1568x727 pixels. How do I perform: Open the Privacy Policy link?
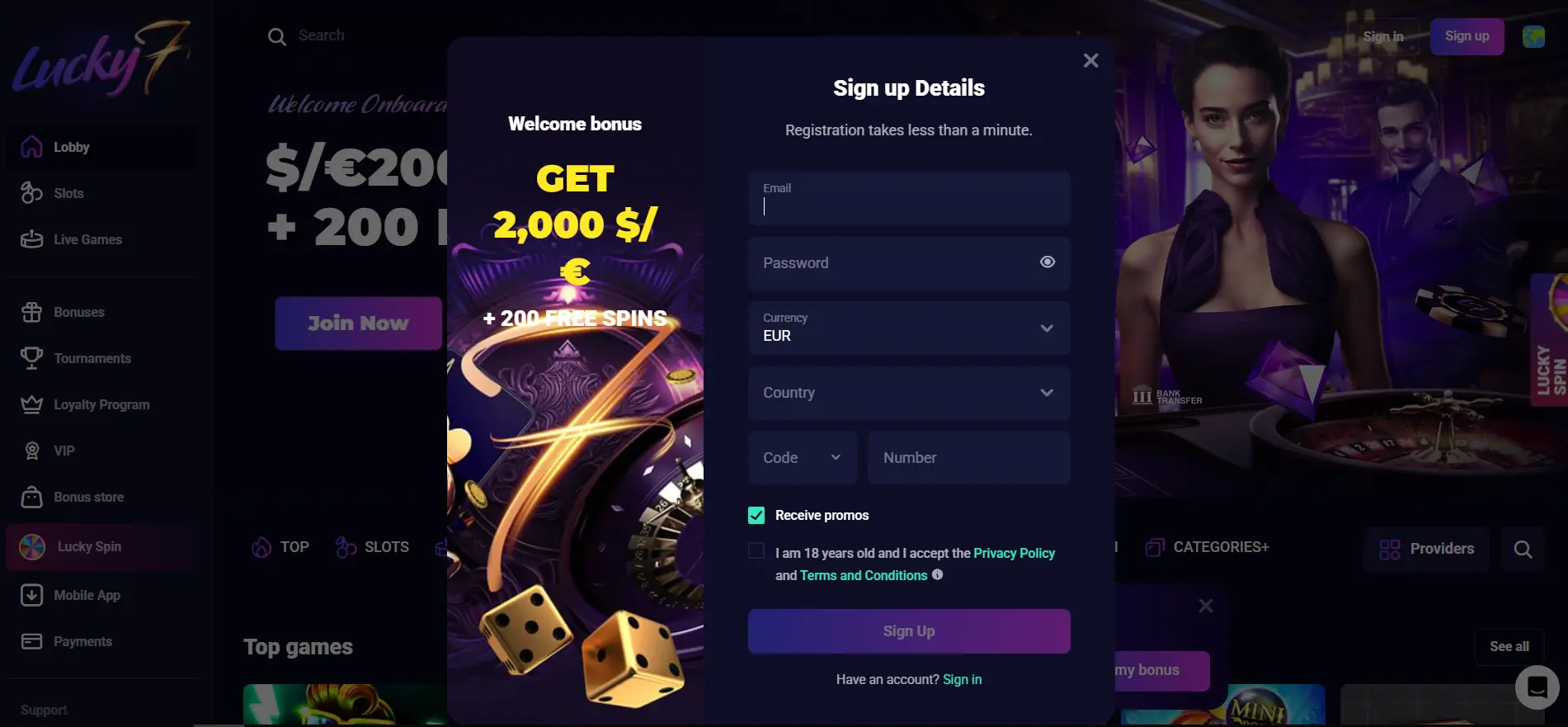click(x=1014, y=553)
